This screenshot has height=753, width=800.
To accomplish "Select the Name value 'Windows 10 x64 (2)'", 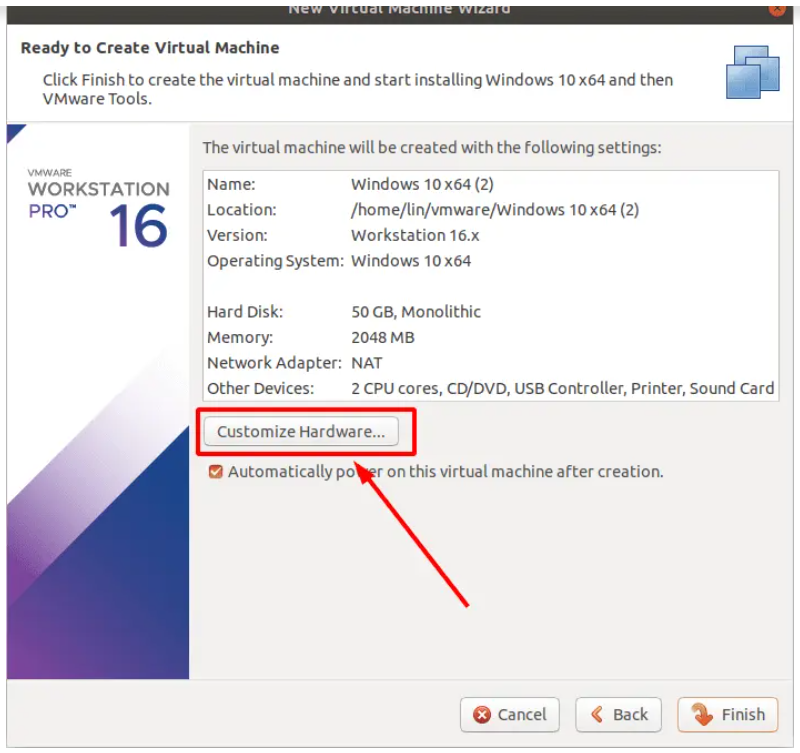I will point(422,184).
